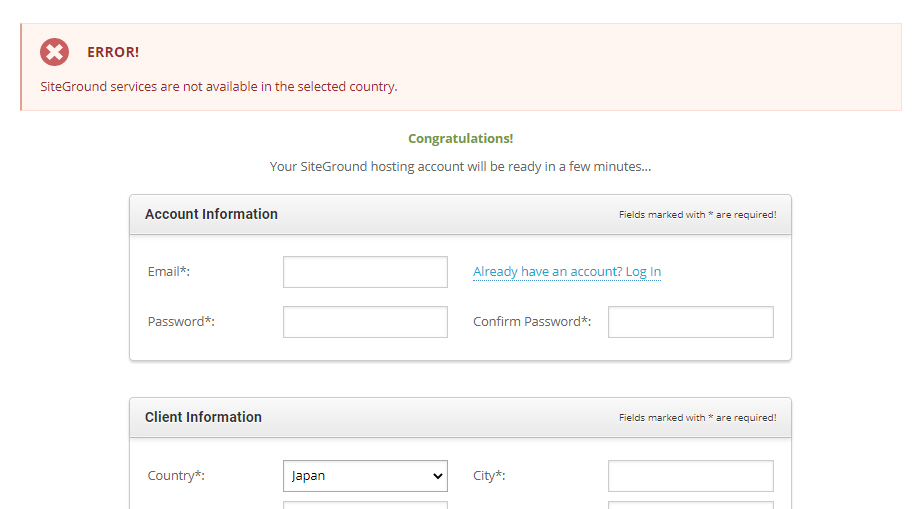Click the 'Confirm Password*:' label
The height and width of the screenshot is (509, 915).
click(x=532, y=322)
